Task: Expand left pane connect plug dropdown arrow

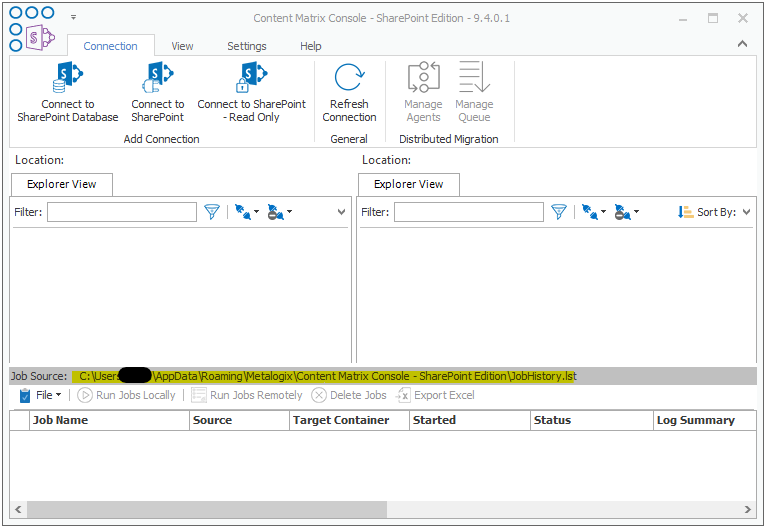Action: point(256,212)
